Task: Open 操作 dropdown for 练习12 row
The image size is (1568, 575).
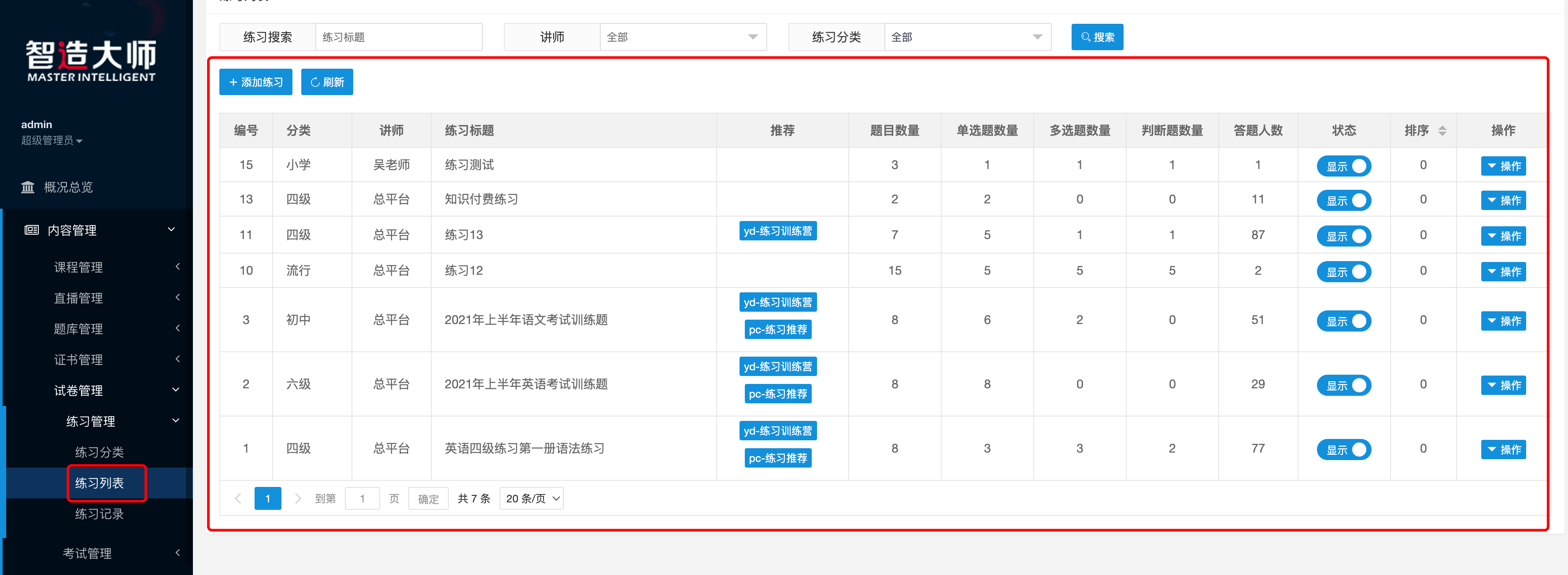Action: (1503, 271)
